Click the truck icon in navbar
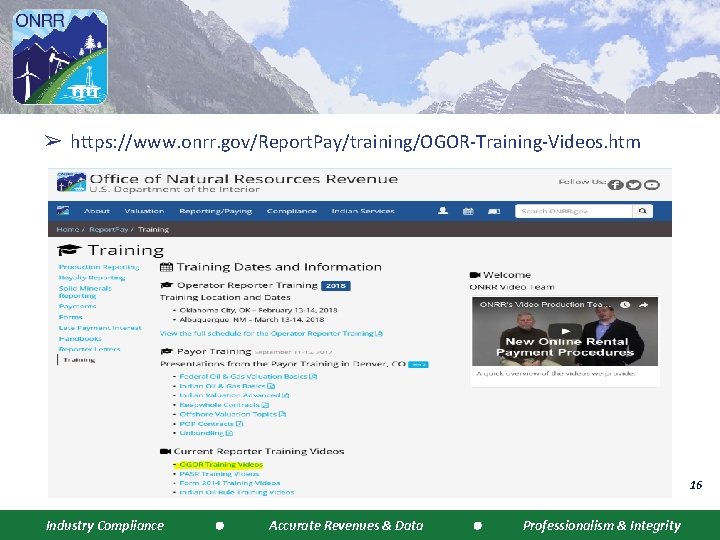720x540 pixels. click(x=494, y=211)
